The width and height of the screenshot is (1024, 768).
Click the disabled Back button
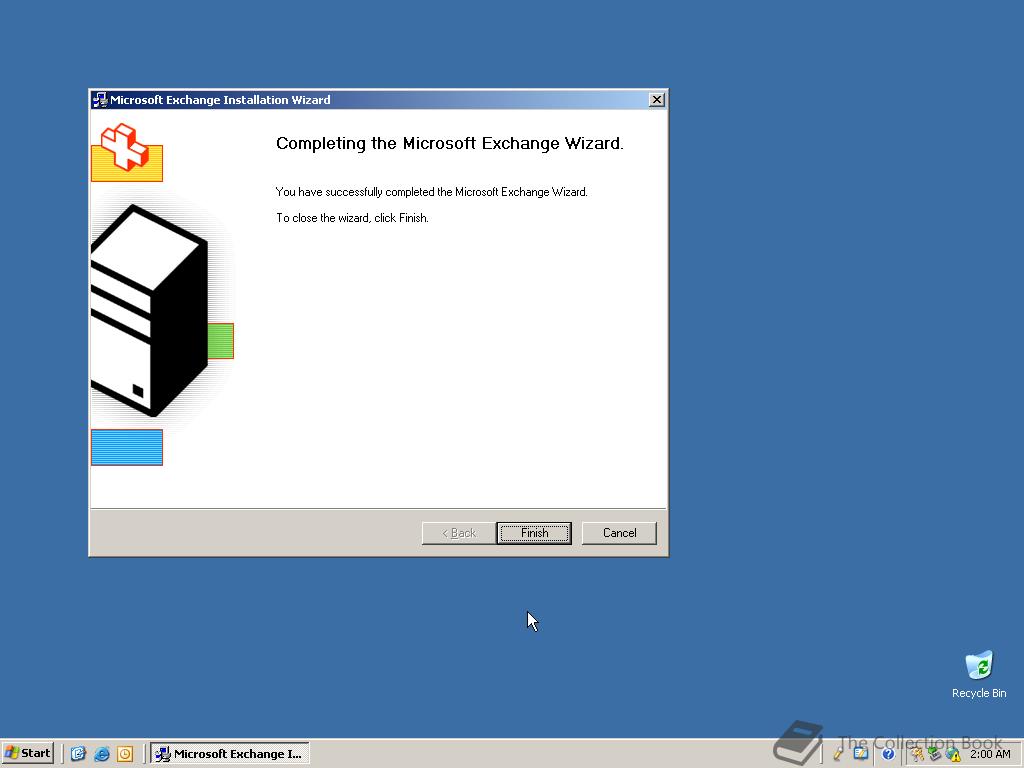click(x=458, y=533)
